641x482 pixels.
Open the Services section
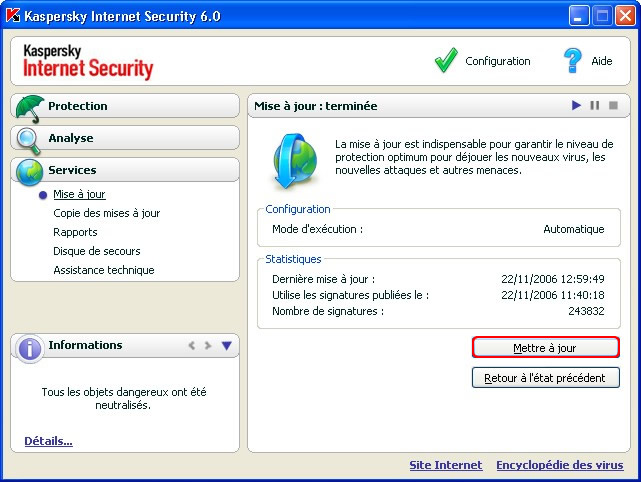point(125,170)
